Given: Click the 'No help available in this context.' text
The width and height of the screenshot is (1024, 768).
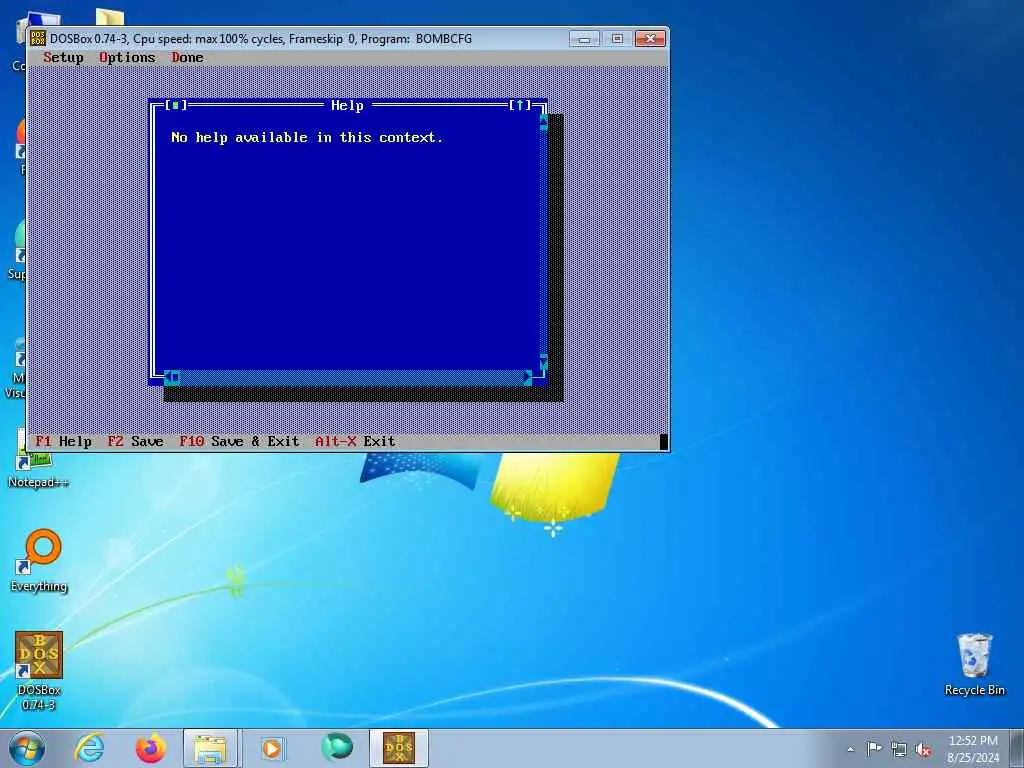Looking at the screenshot, I should pos(307,137).
